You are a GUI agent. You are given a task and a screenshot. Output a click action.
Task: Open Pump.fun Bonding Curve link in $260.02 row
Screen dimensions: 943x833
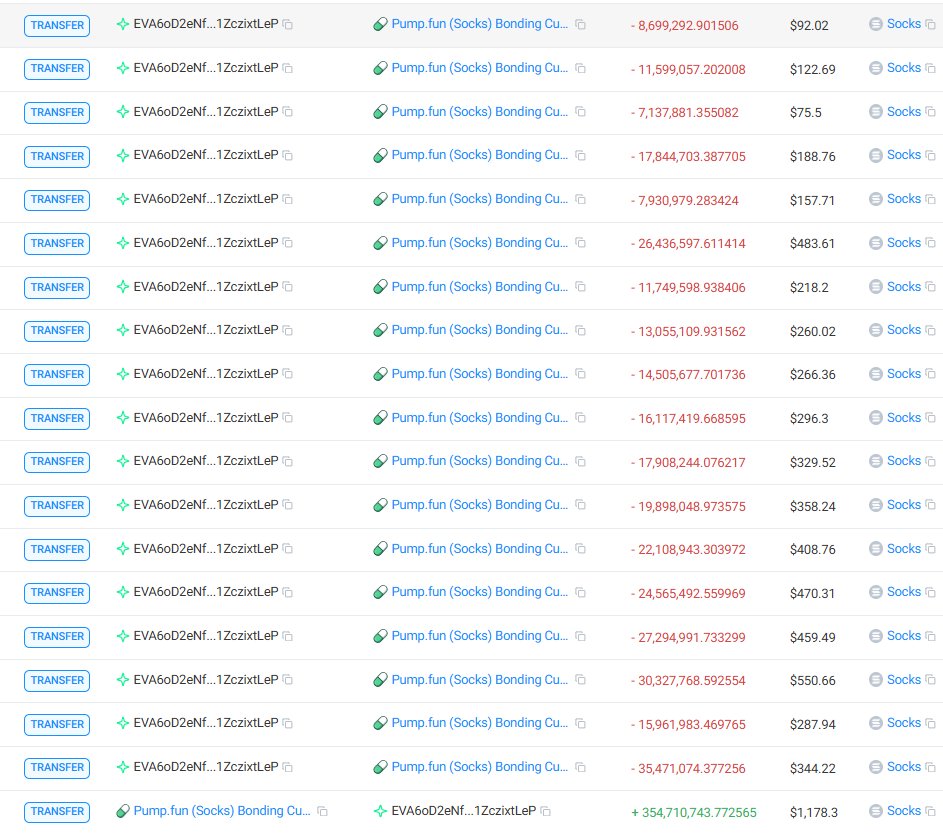[x=479, y=330]
